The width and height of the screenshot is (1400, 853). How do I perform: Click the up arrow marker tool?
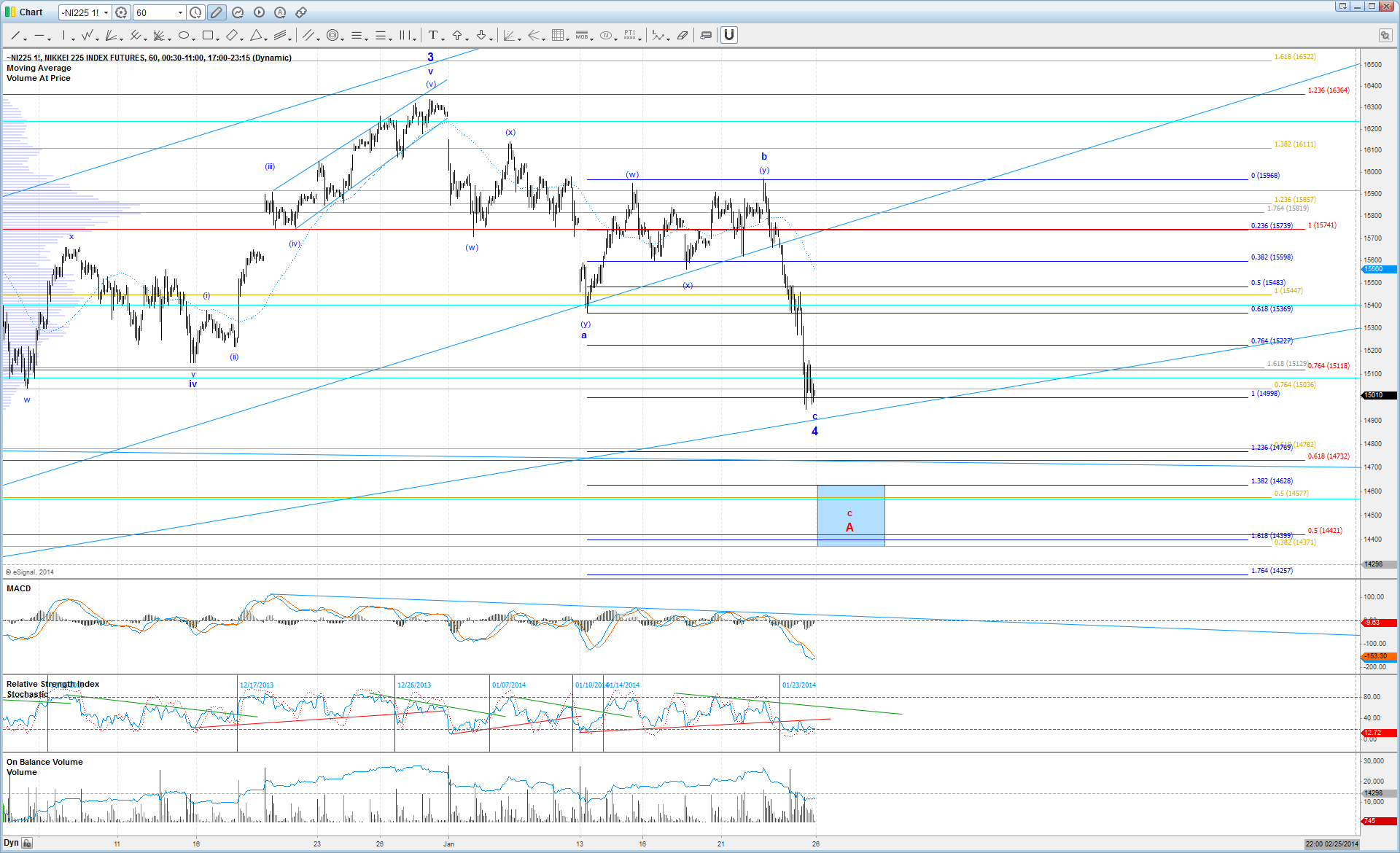tap(457, 35)
